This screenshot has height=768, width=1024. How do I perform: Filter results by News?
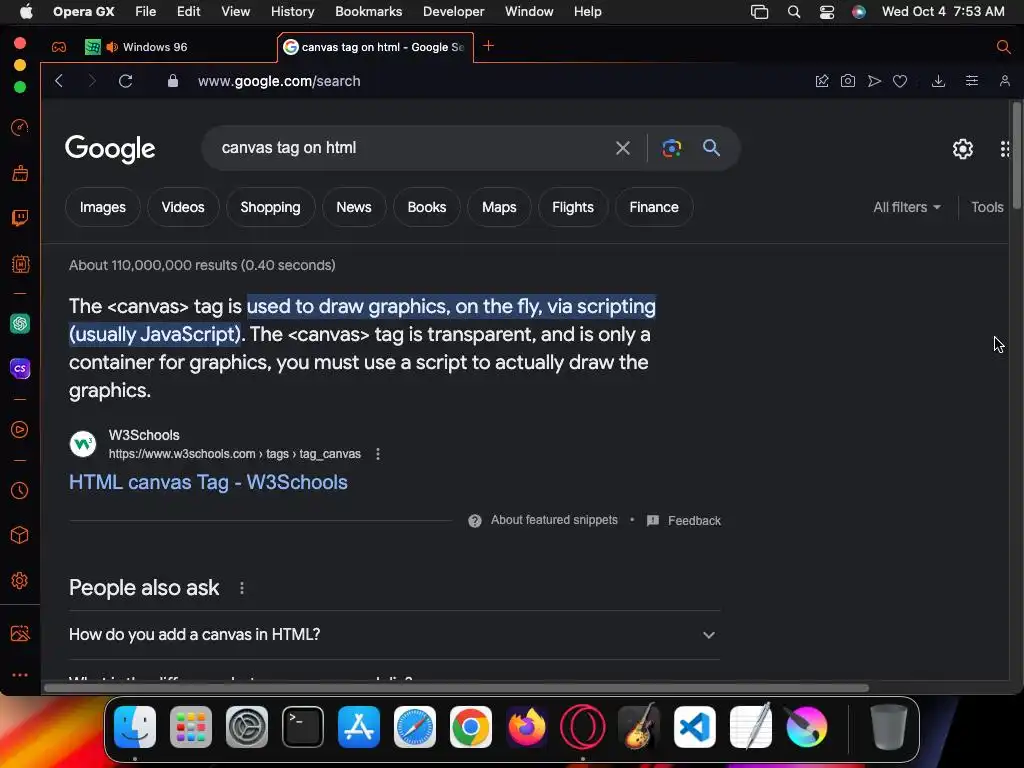click(x=354, y=207)
